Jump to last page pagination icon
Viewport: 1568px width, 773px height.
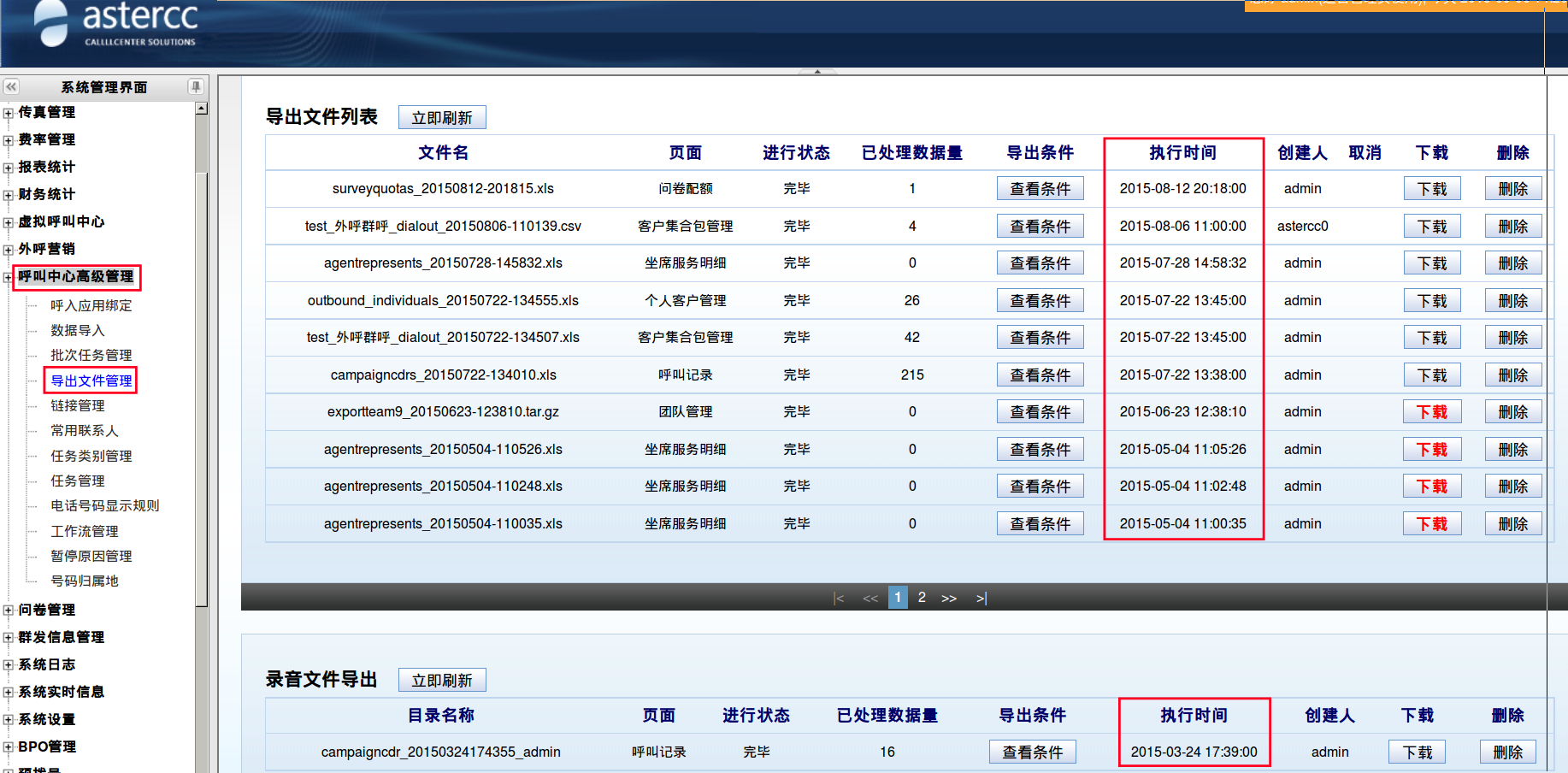coord(981,598)
